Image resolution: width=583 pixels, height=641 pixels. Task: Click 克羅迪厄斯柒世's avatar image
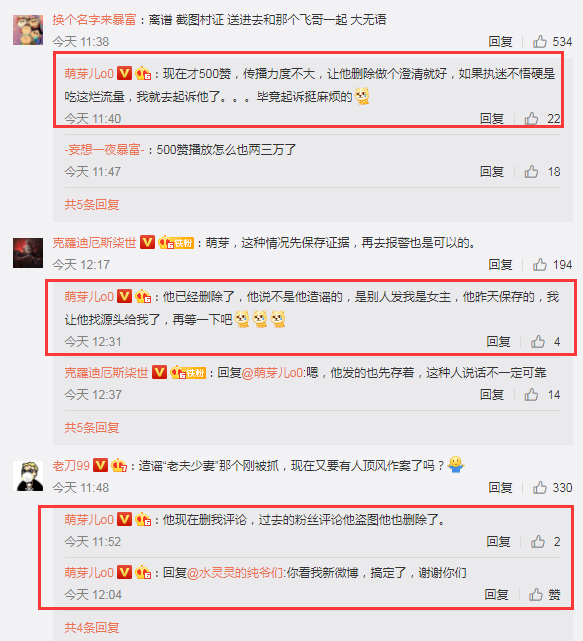pos(28,253)
